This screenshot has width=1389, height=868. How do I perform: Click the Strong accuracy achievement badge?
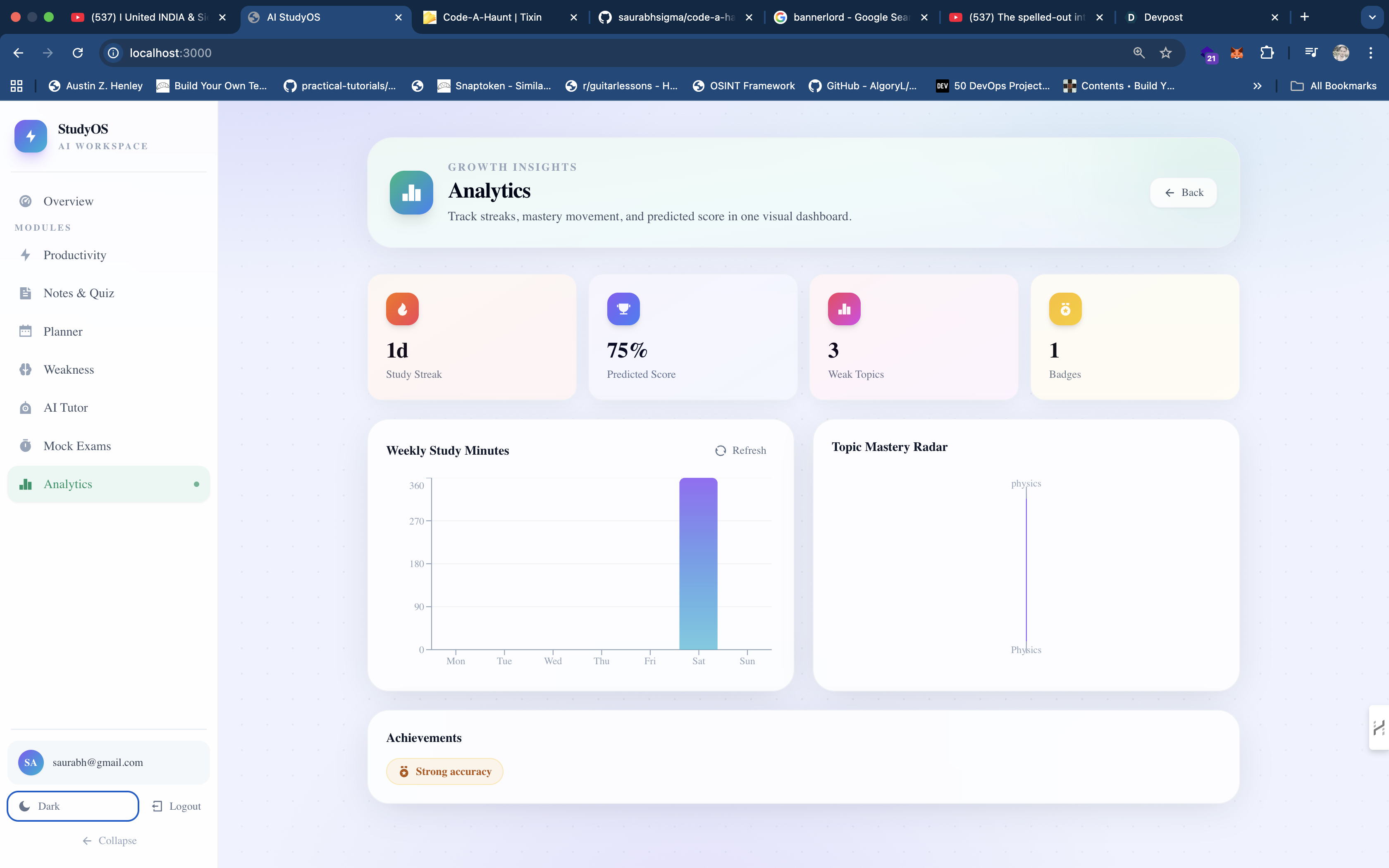pyautogui.click(x=445, y=772)
